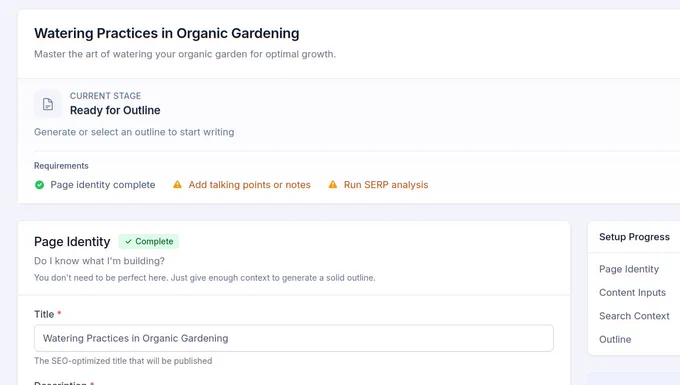Click the Page Identity section heading

point(72,241)
